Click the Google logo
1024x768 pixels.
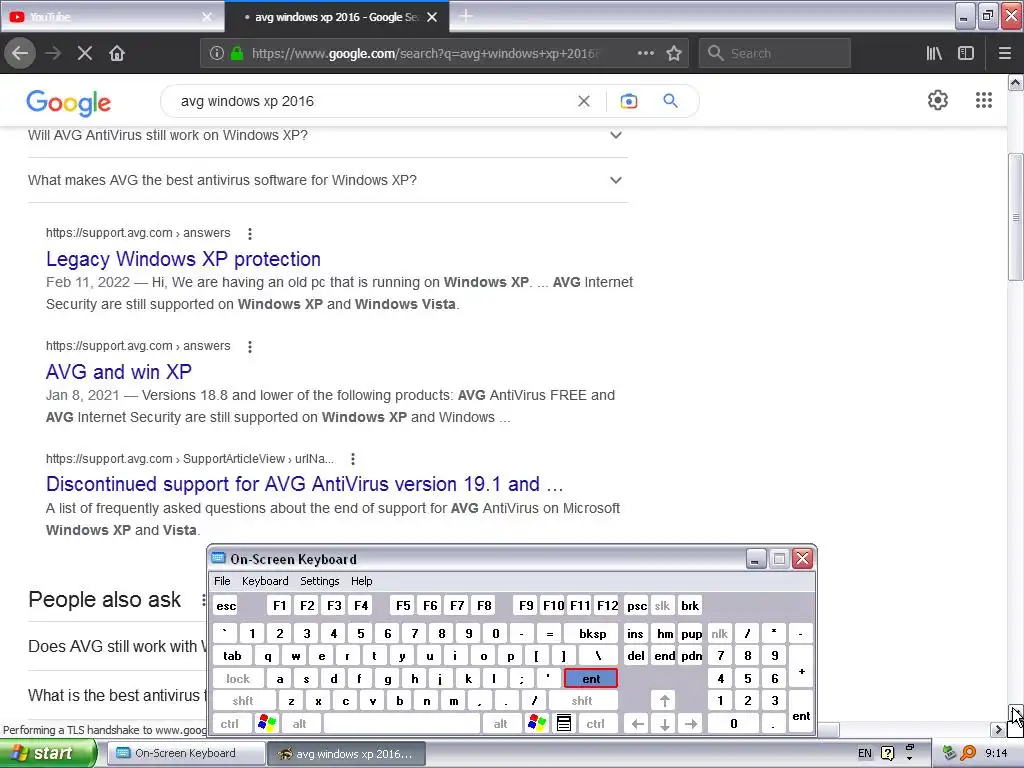click(x=69, y=103)
